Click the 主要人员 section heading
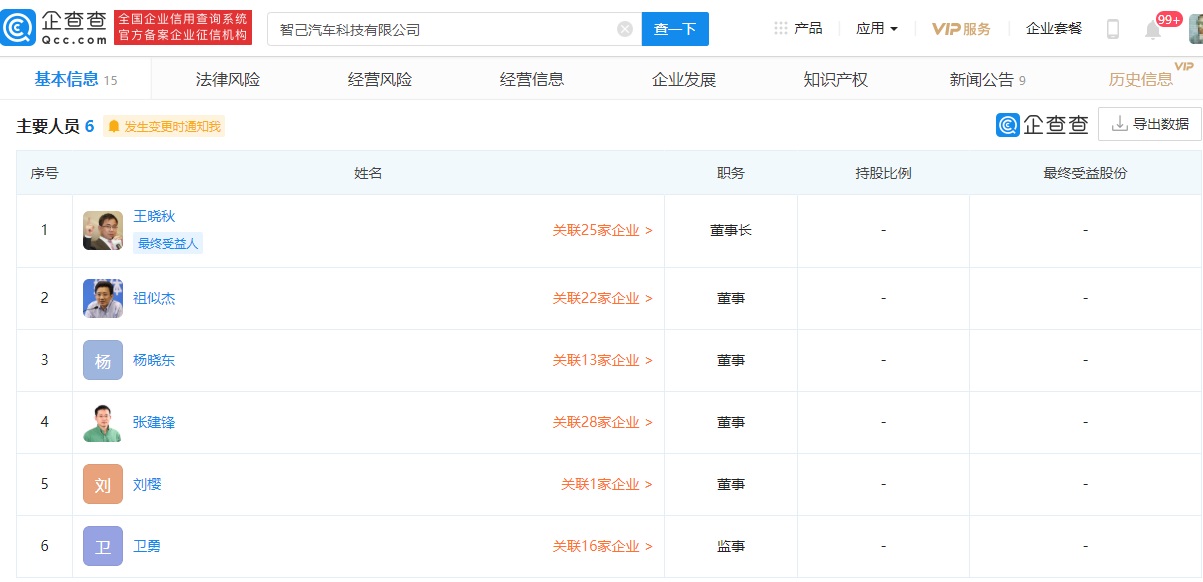Screen dimensions: 1203x582 48,126
